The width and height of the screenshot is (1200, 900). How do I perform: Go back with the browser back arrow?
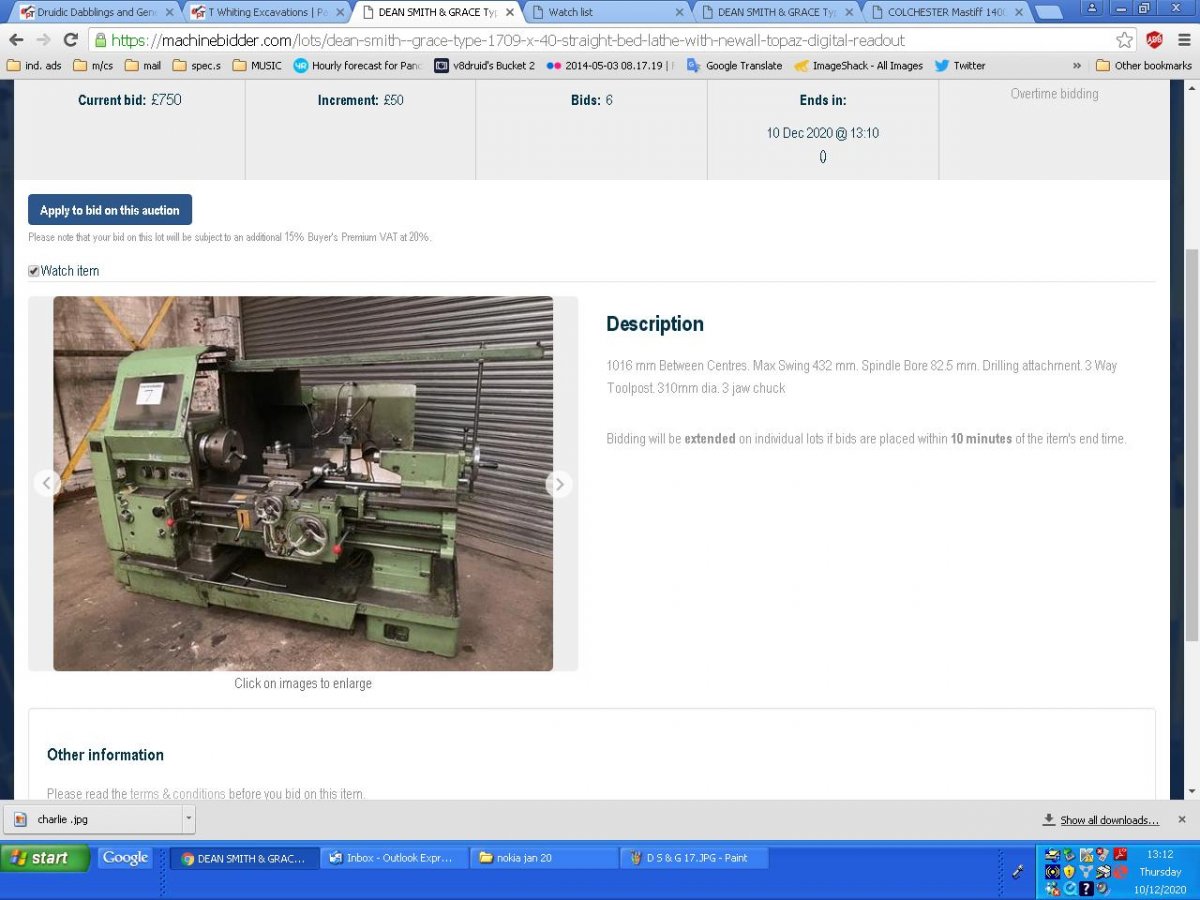pos(16,40)
